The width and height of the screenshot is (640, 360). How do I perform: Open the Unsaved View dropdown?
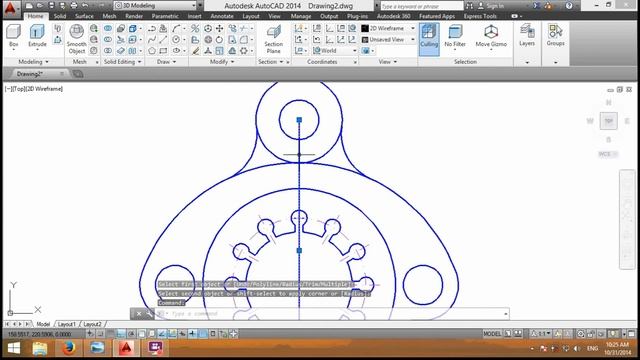[x=388, y=40]
